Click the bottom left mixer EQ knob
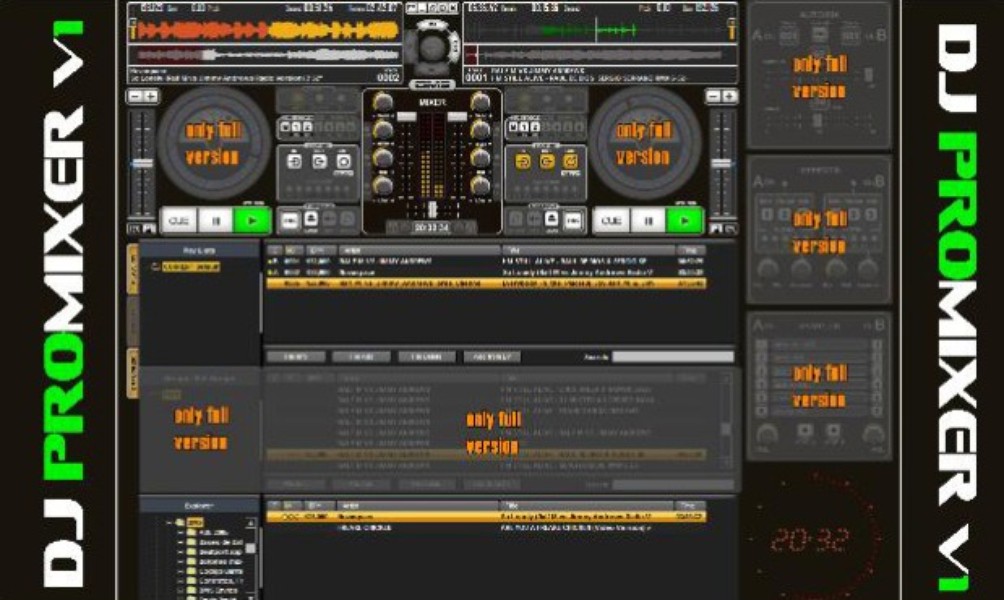This screenshot has height=600, width=1004. (383, 186)
